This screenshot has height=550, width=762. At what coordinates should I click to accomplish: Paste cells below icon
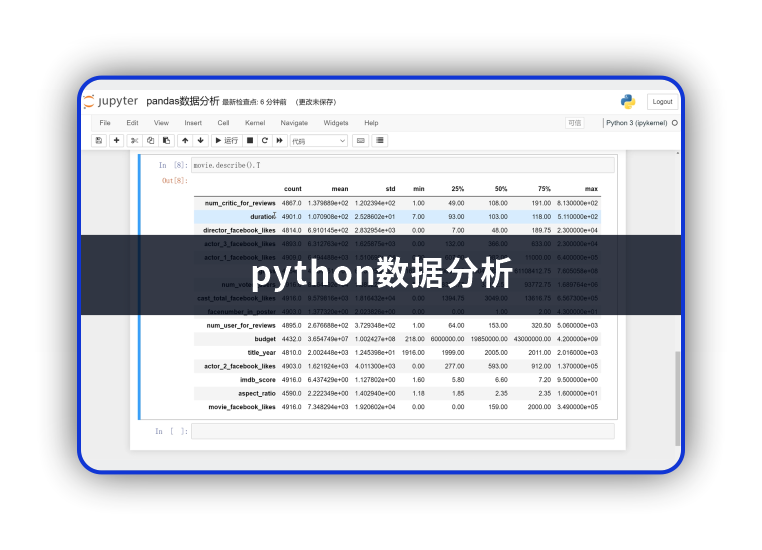click(167, 141)
